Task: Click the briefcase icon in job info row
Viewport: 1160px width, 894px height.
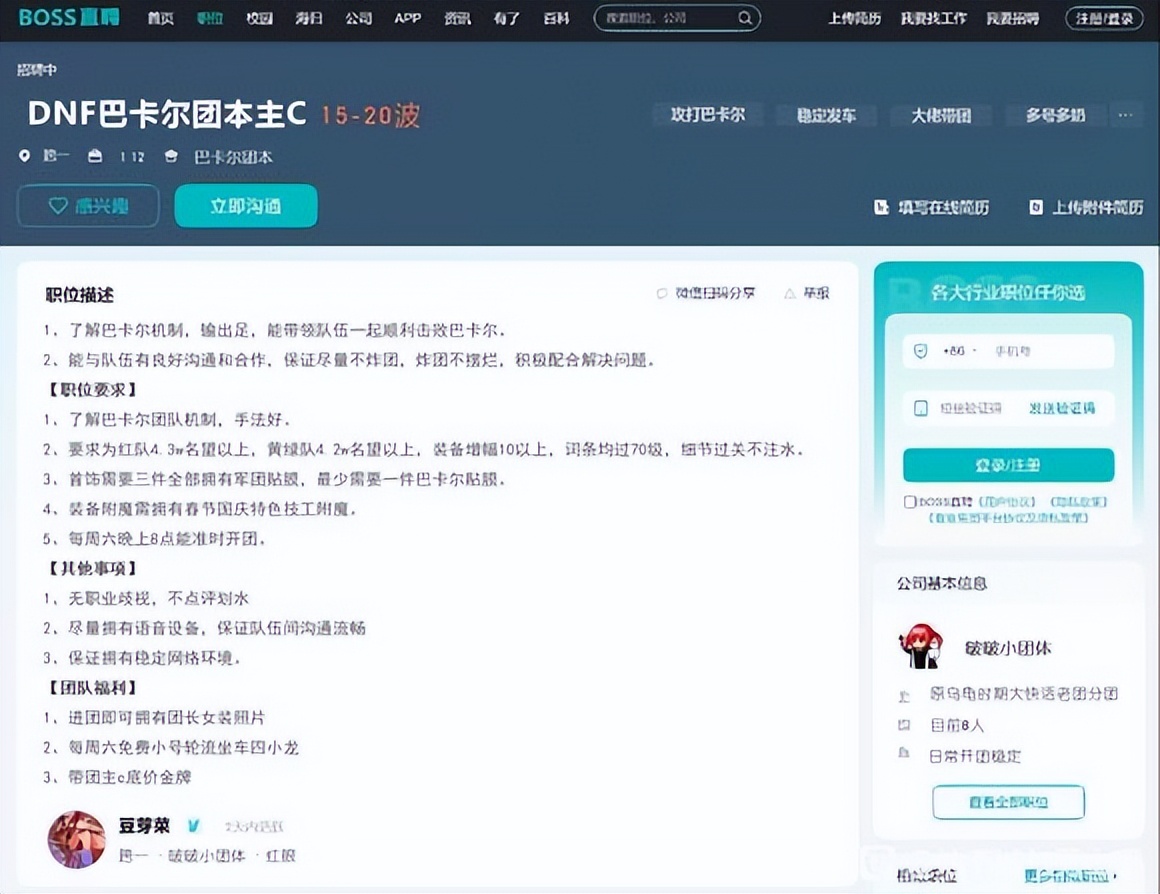Action: coord(95,156)
